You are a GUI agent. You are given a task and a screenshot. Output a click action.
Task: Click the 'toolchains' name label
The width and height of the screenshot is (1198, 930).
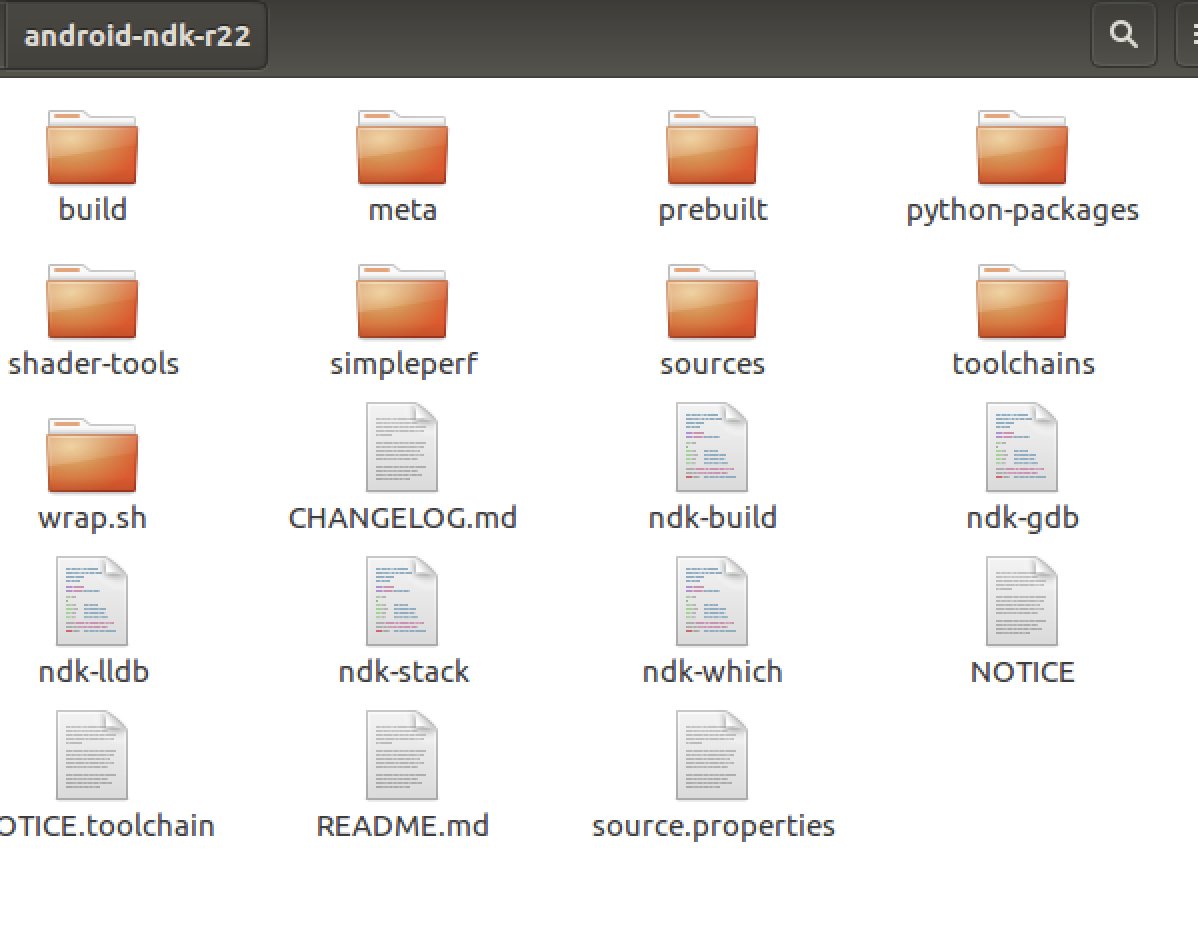1023,364
